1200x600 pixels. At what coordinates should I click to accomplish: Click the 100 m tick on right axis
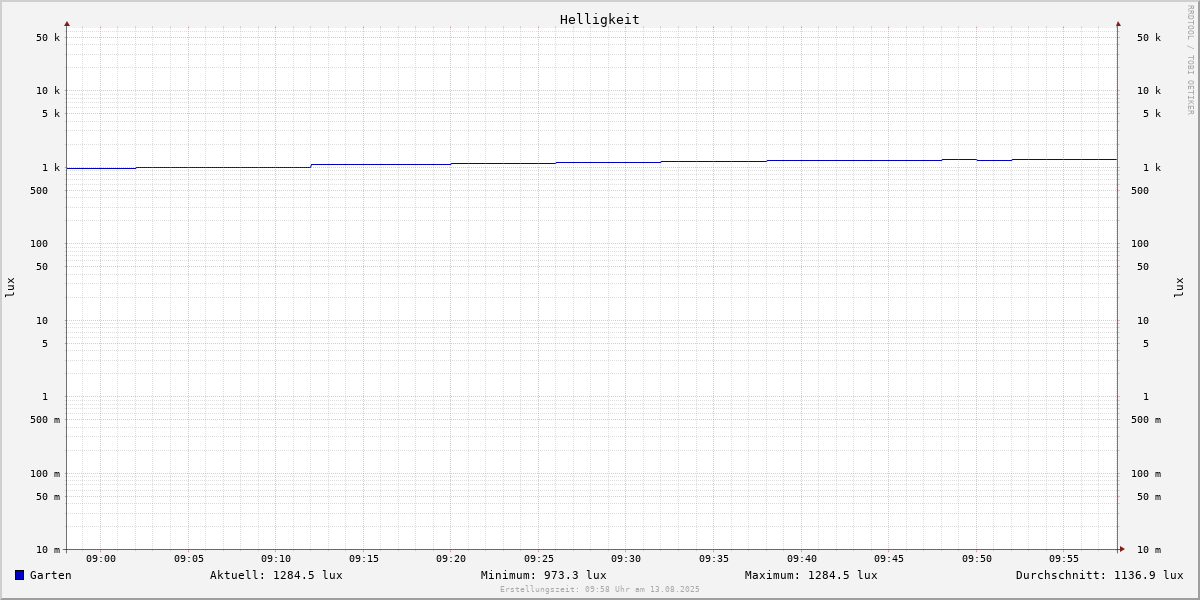point(1146,474)
